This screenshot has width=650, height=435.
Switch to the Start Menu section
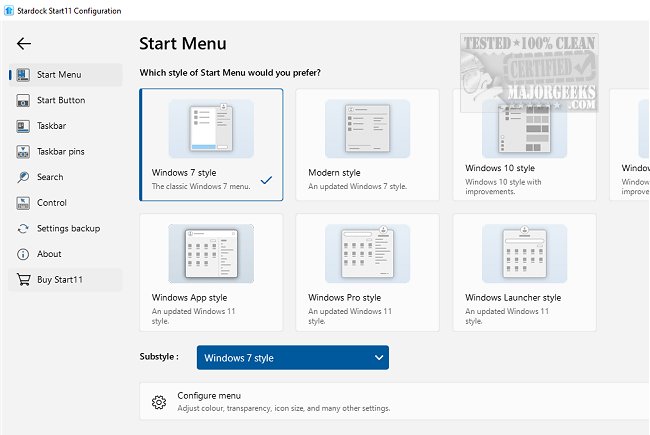point(59,75)
